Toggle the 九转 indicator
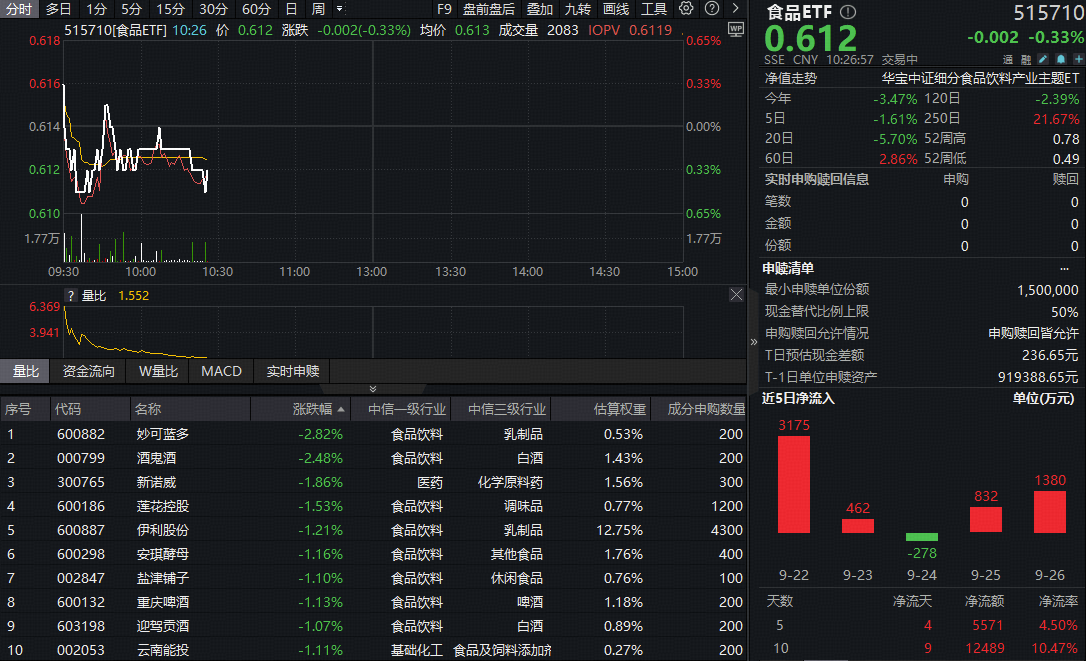 (x=577, y=9)
